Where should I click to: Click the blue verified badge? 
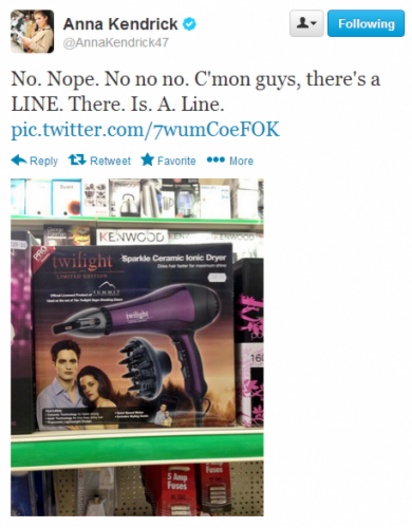[190, 24]
